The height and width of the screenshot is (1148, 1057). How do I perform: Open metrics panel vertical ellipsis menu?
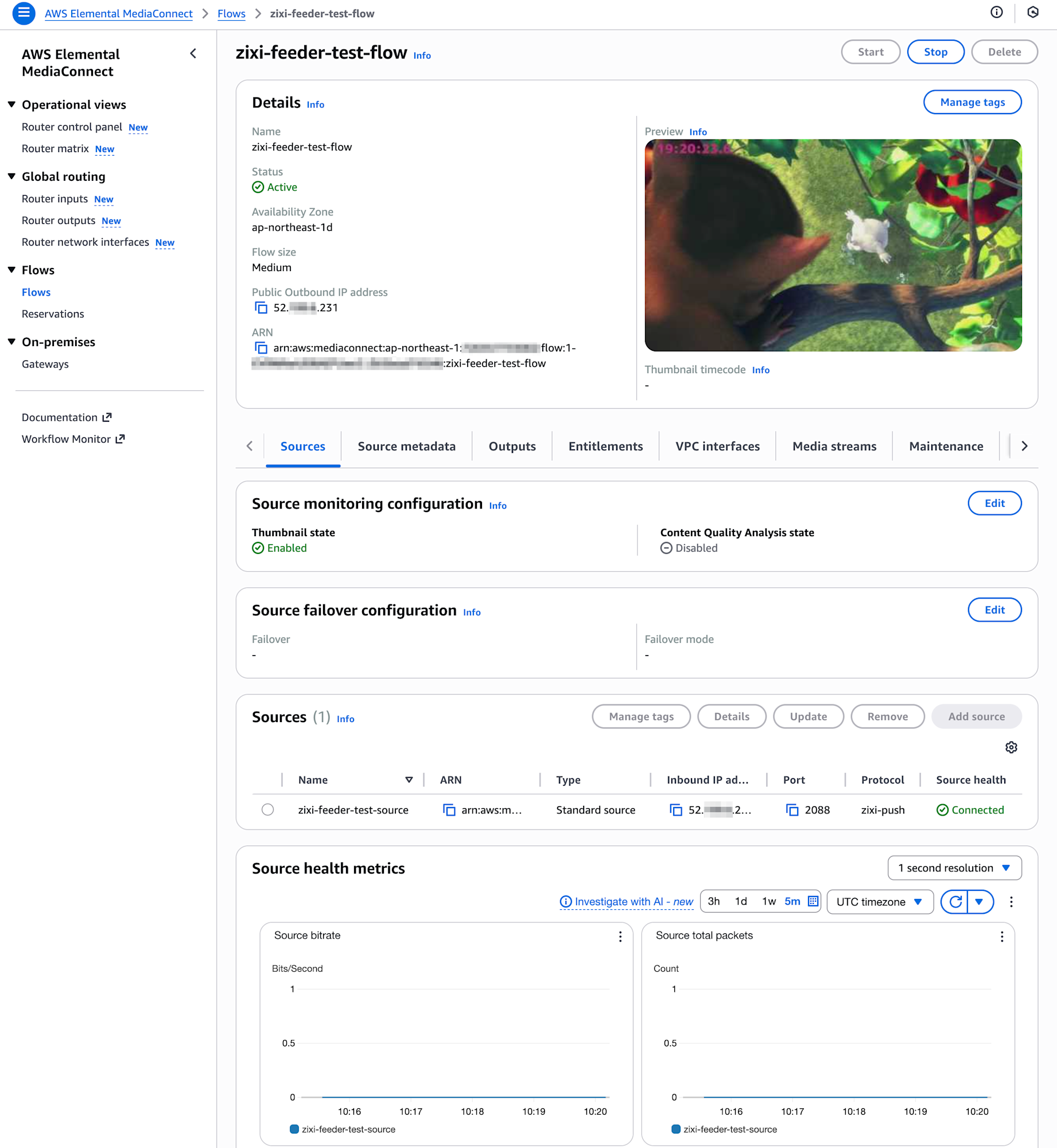click(1011, 902)
